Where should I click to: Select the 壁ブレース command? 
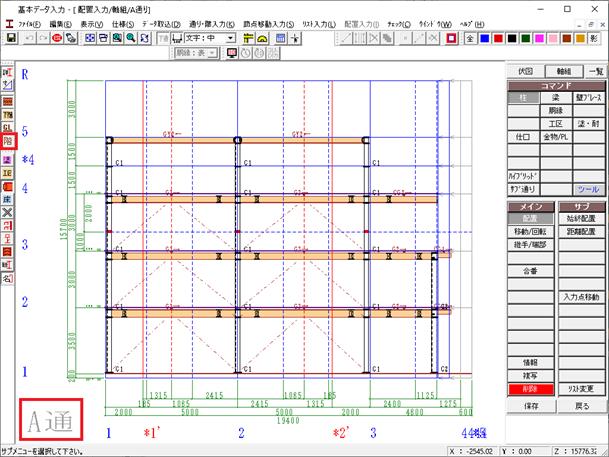pos(589,97)
